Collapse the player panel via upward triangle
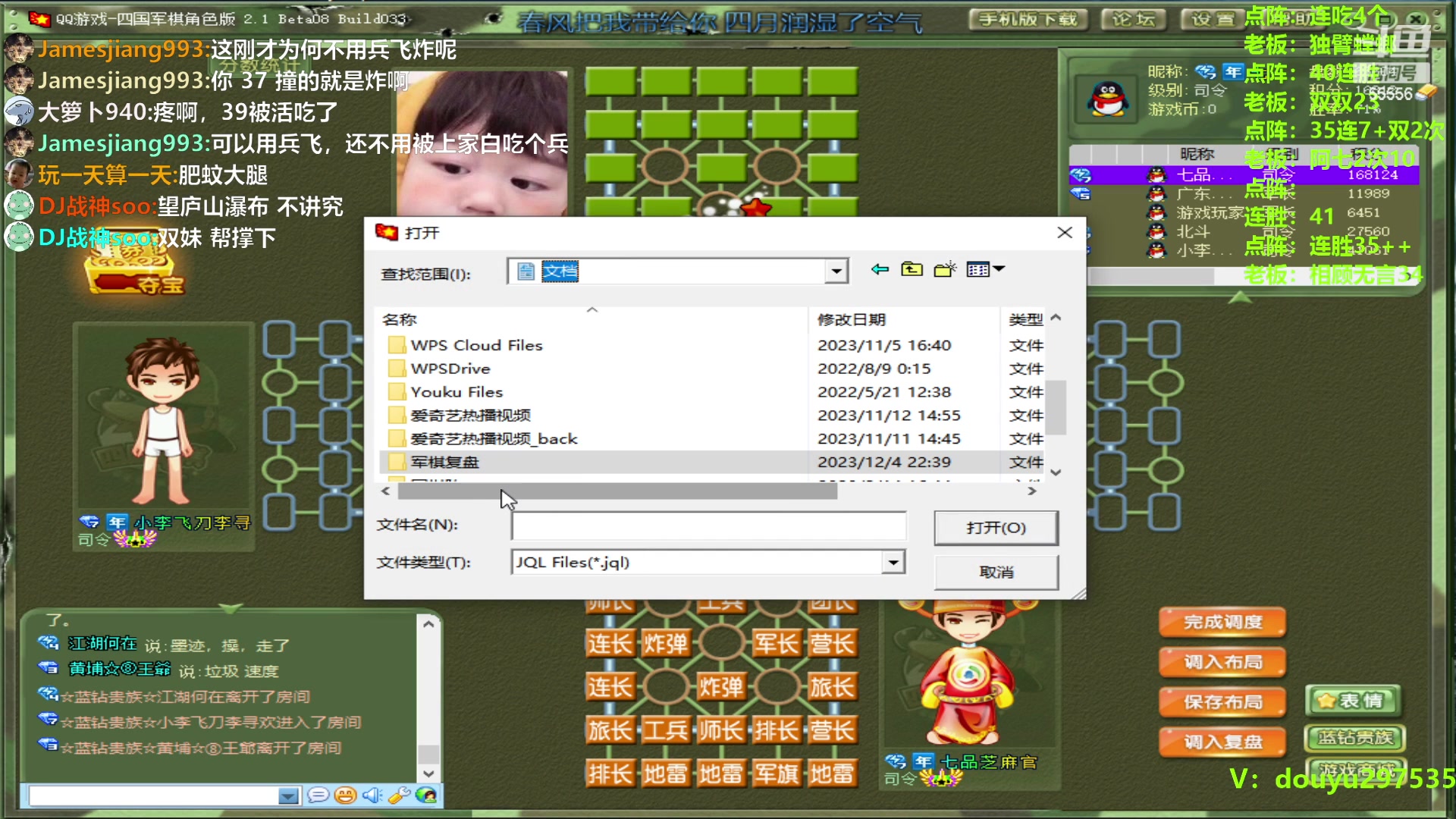 click(x=1241, y=297)
